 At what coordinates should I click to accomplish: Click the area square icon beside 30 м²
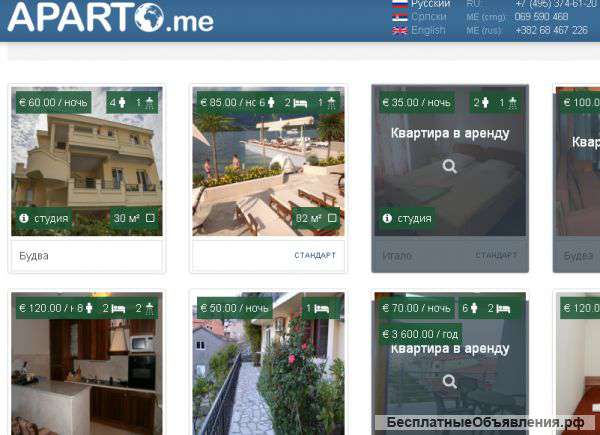(150, 218)
